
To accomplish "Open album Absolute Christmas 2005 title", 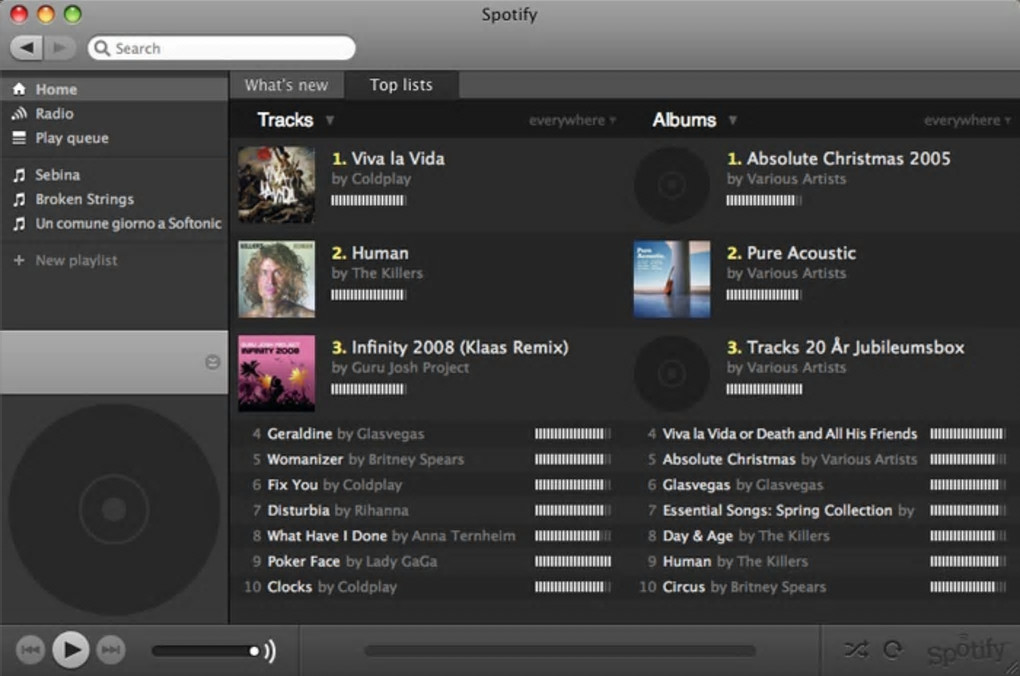I will pos(839,159).
